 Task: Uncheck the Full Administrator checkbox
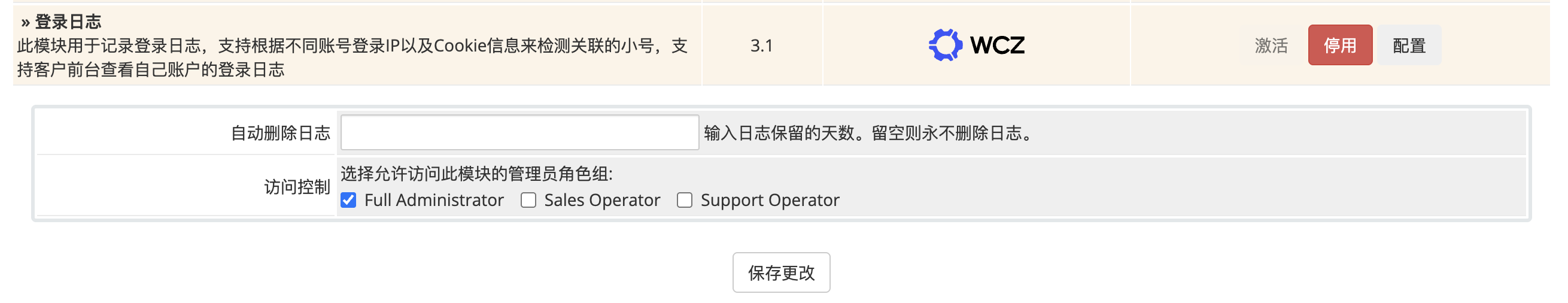348,200
